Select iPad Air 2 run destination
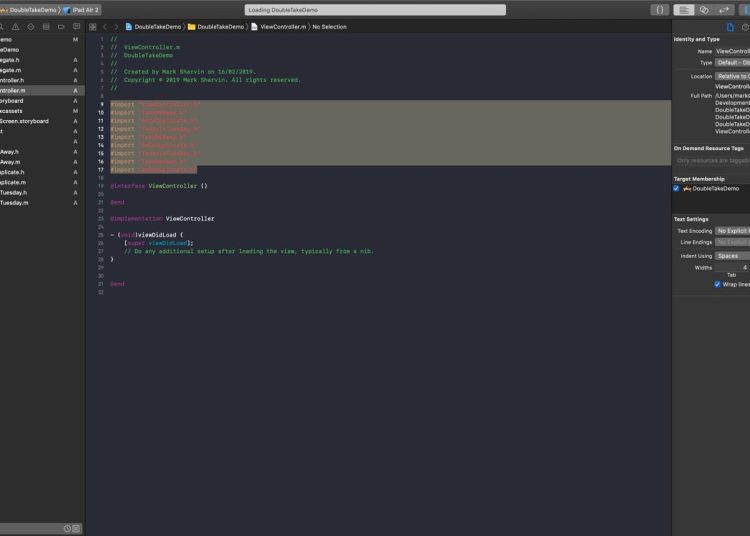This screenshot has width=750, height=536. (82, 9)
